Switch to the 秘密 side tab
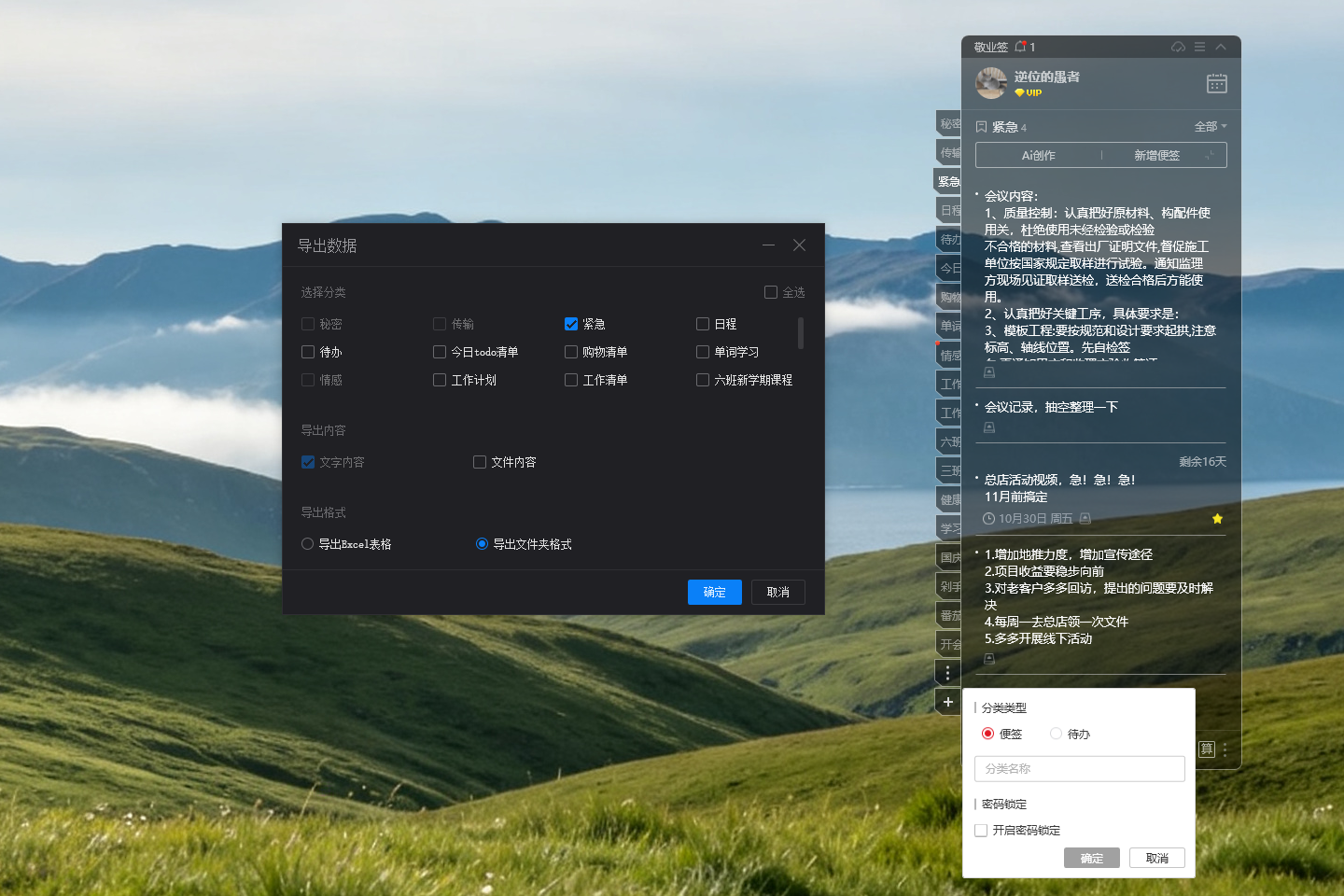 pos(949,123)
